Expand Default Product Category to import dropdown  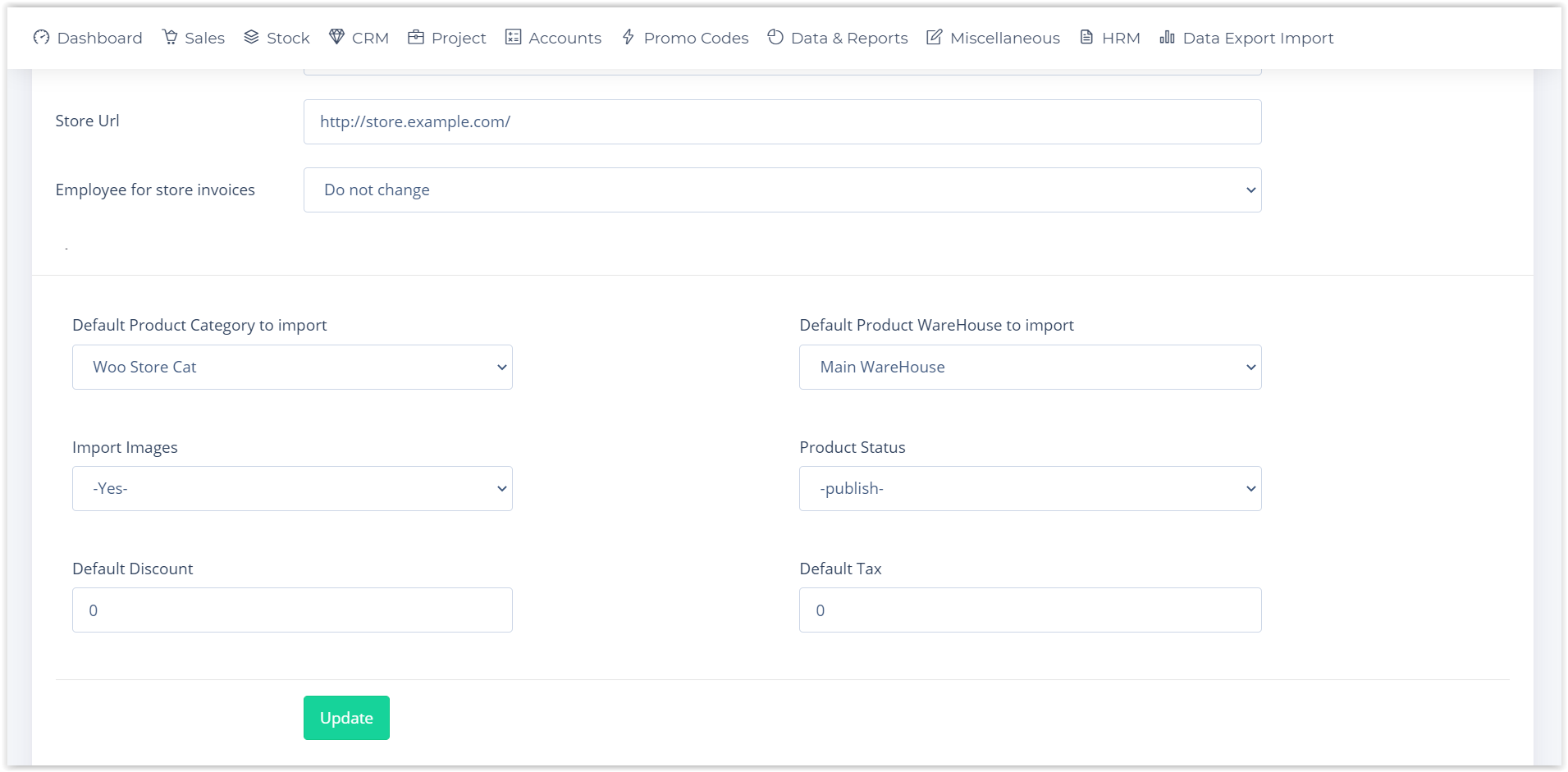pos(292,368)
